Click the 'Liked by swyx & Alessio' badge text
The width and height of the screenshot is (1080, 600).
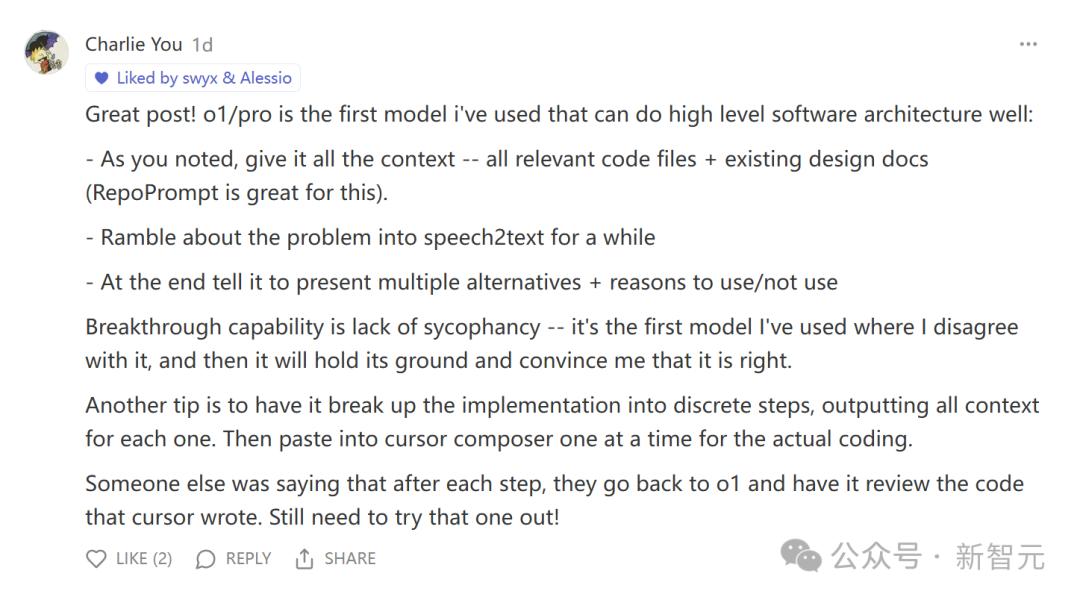204,78
